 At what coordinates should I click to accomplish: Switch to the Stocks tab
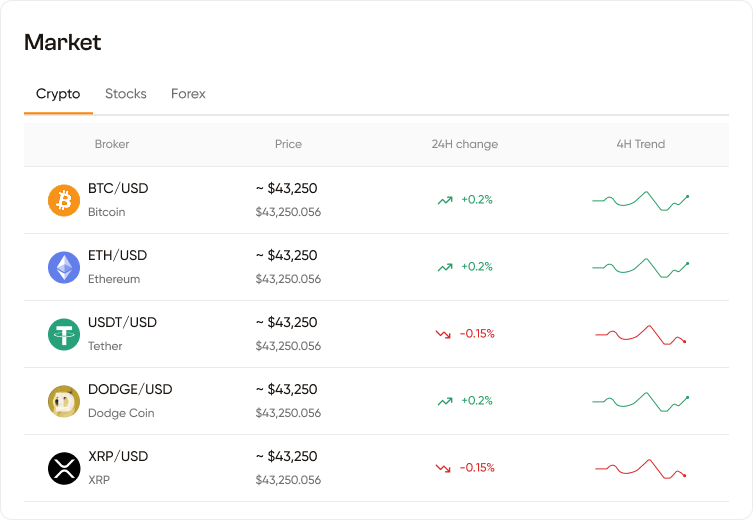126,94
